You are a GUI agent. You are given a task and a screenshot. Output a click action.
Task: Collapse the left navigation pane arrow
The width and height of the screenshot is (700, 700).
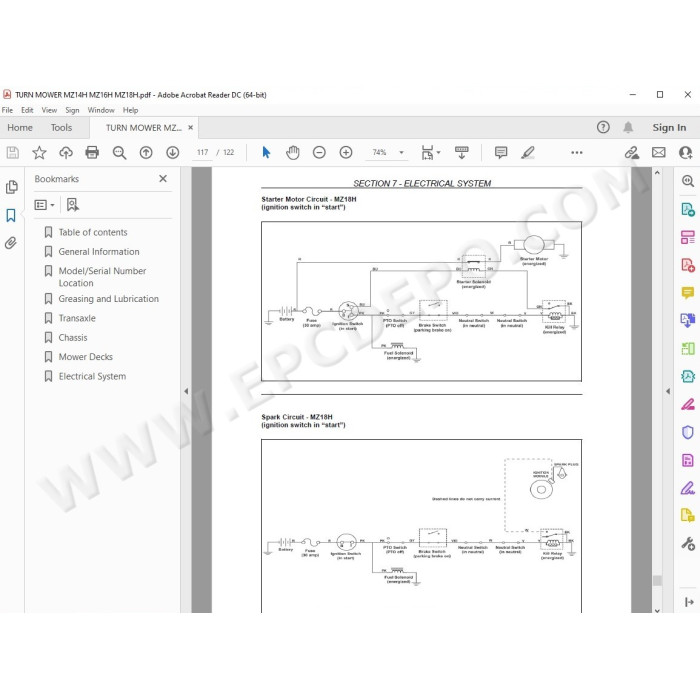(186, 392)
